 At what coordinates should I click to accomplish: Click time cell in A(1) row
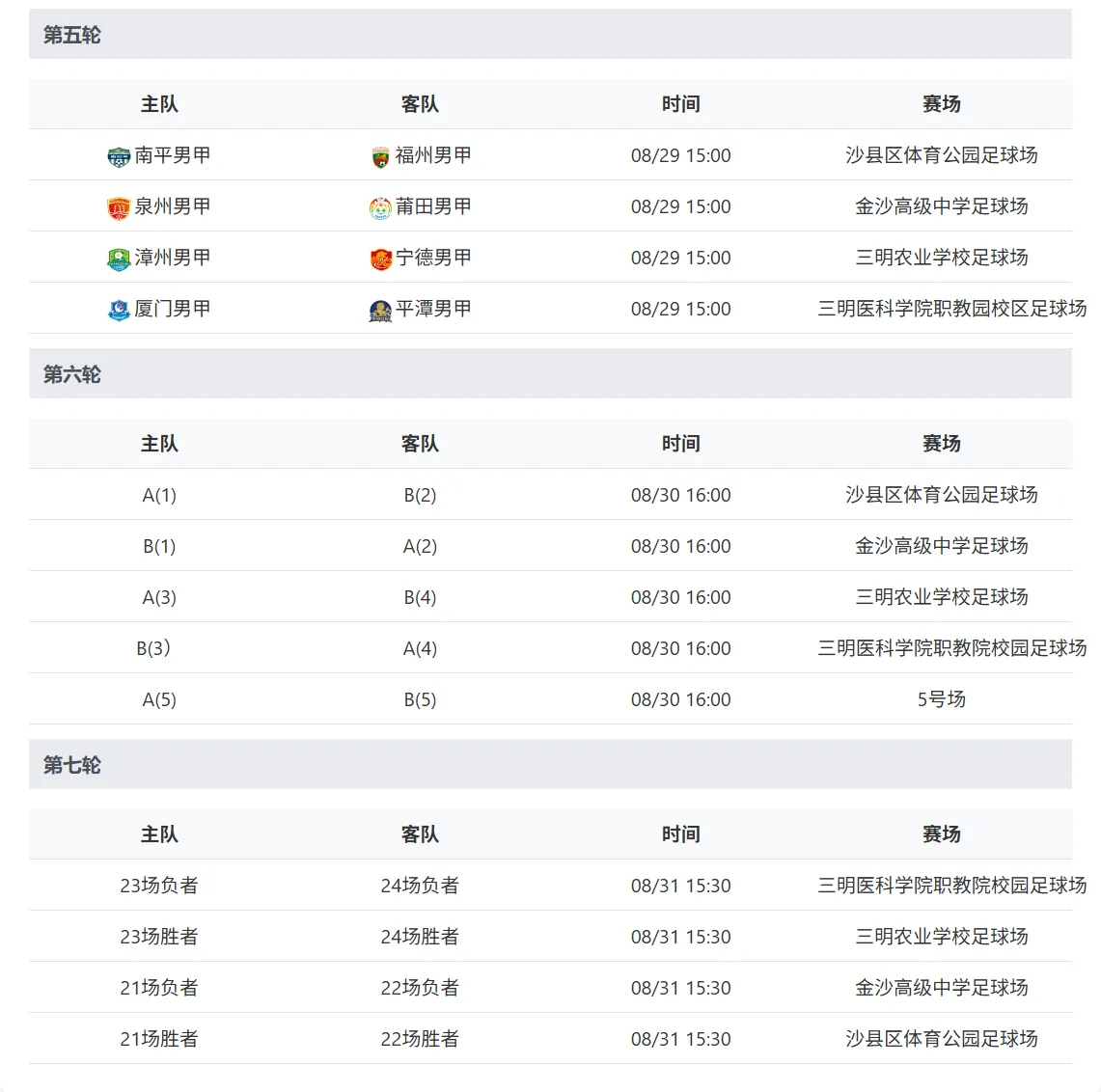click(x=680, y=495)
